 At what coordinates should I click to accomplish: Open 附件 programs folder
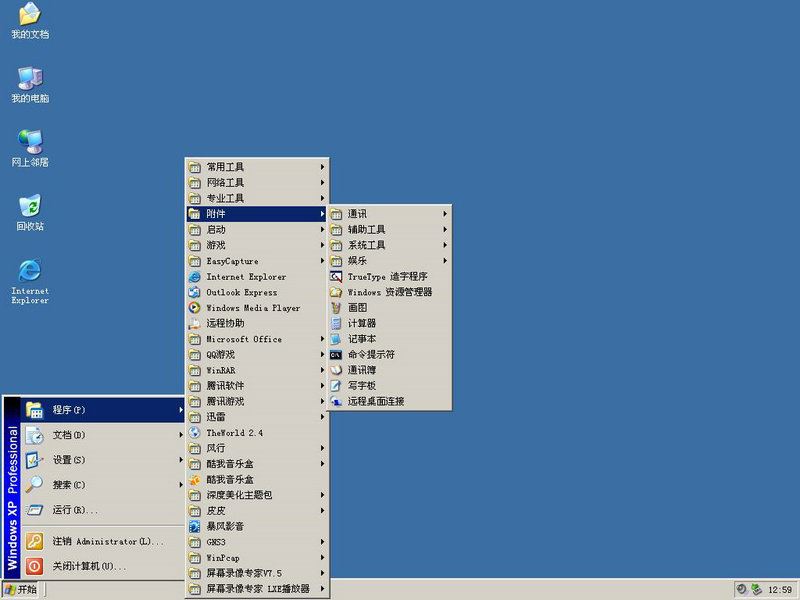[x=257, y=214]
